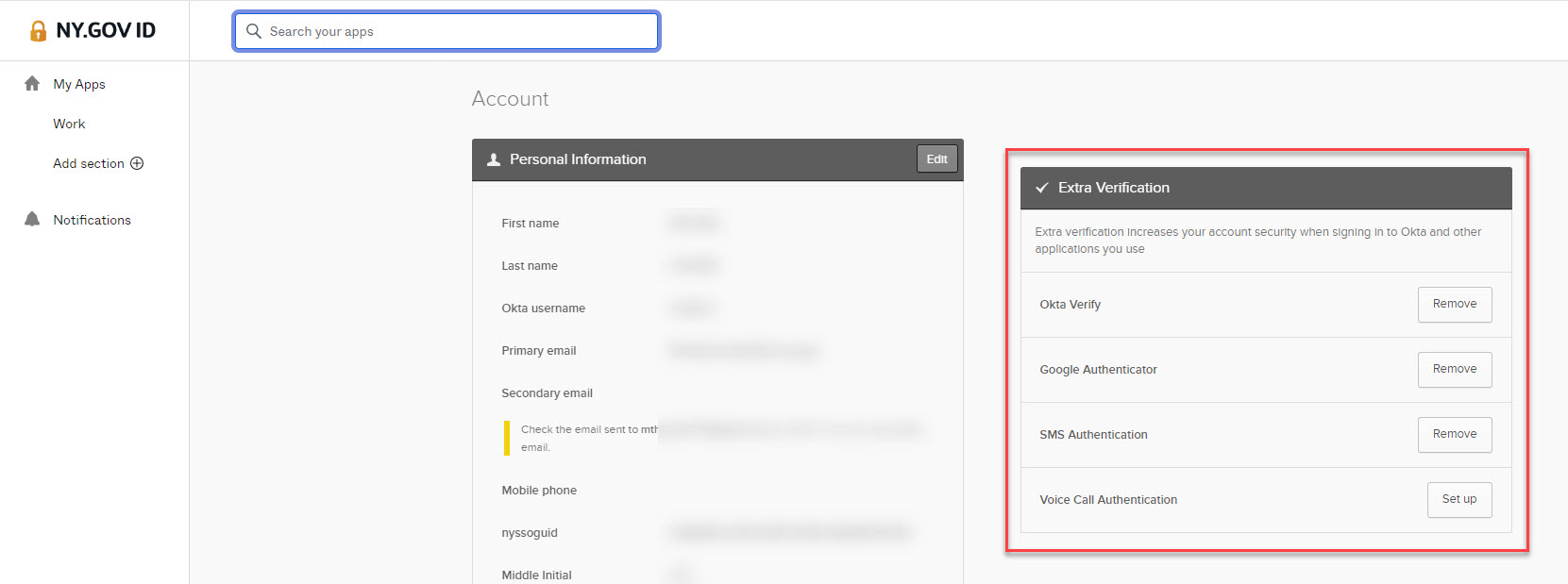Click the person icon in Personal Information header
The width and height of the screenshot is (1568, 584).
pos(493,159)
